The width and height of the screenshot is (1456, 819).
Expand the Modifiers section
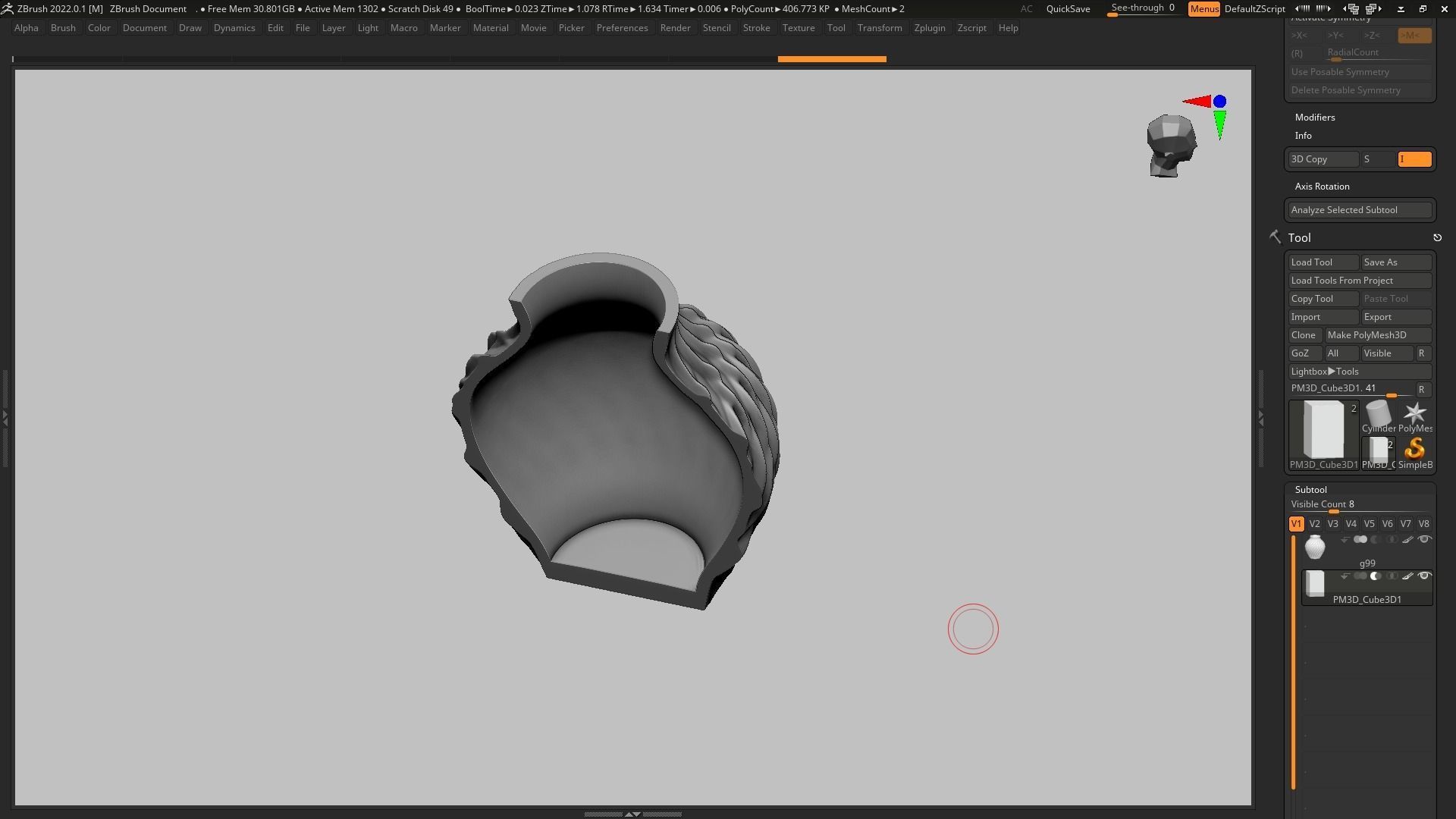click(1315, 118)
